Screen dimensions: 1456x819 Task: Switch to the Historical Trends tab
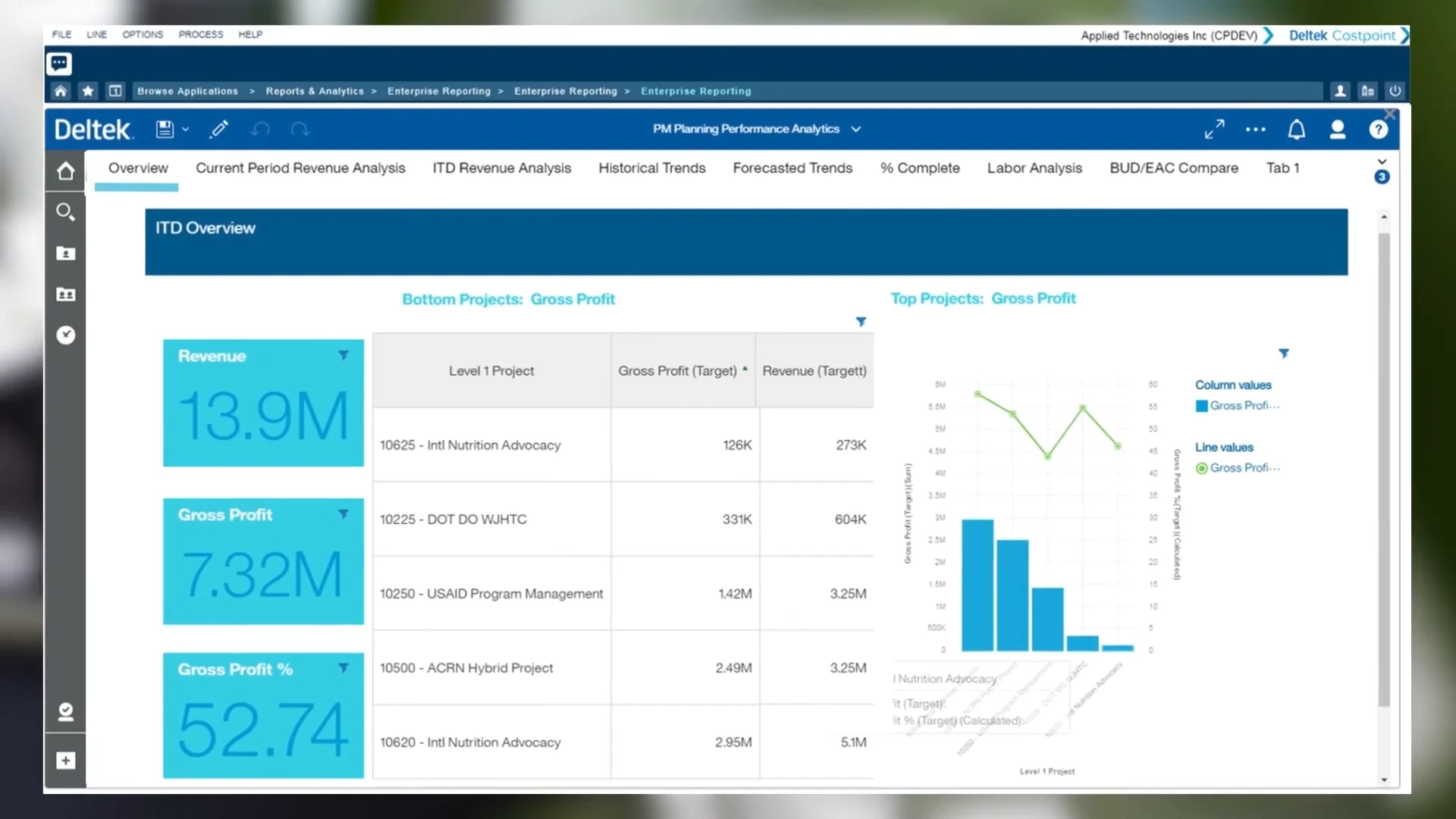651,168
